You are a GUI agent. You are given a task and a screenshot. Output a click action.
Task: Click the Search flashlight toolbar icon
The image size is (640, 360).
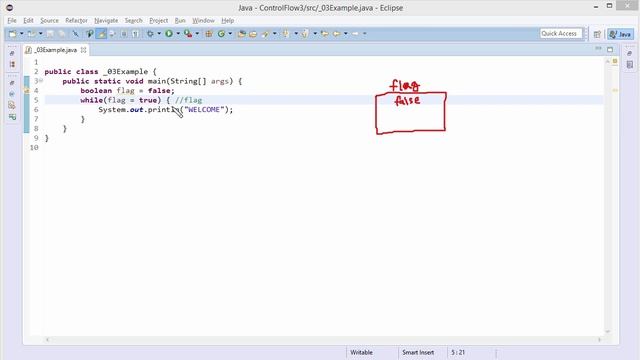[x=265, y=34]
